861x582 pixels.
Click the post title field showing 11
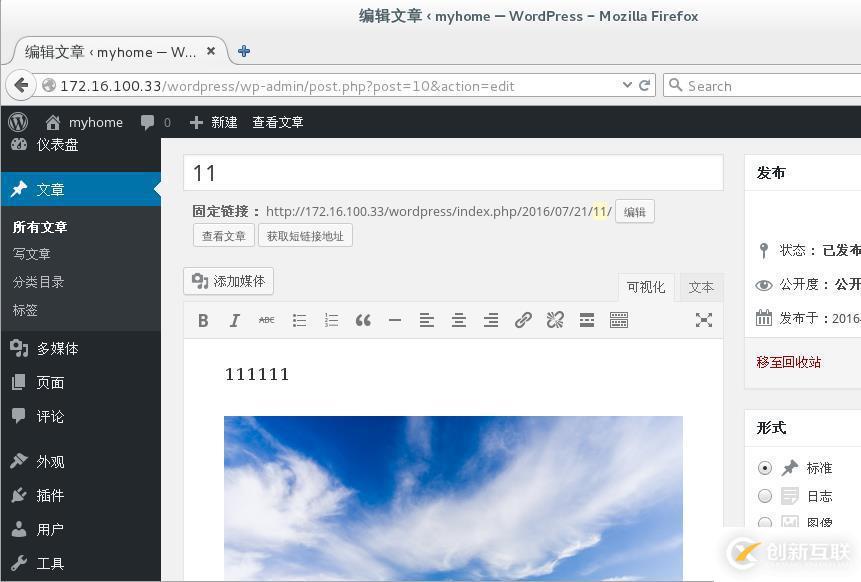pyautogui.click(x=452, y=172)
